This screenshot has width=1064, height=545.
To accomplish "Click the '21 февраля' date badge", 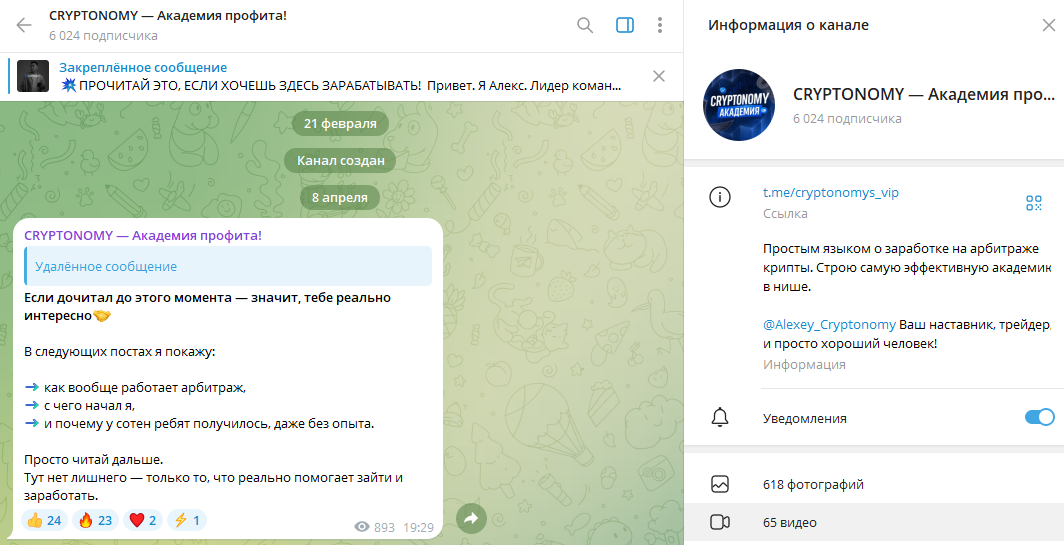I will (340, 124).
